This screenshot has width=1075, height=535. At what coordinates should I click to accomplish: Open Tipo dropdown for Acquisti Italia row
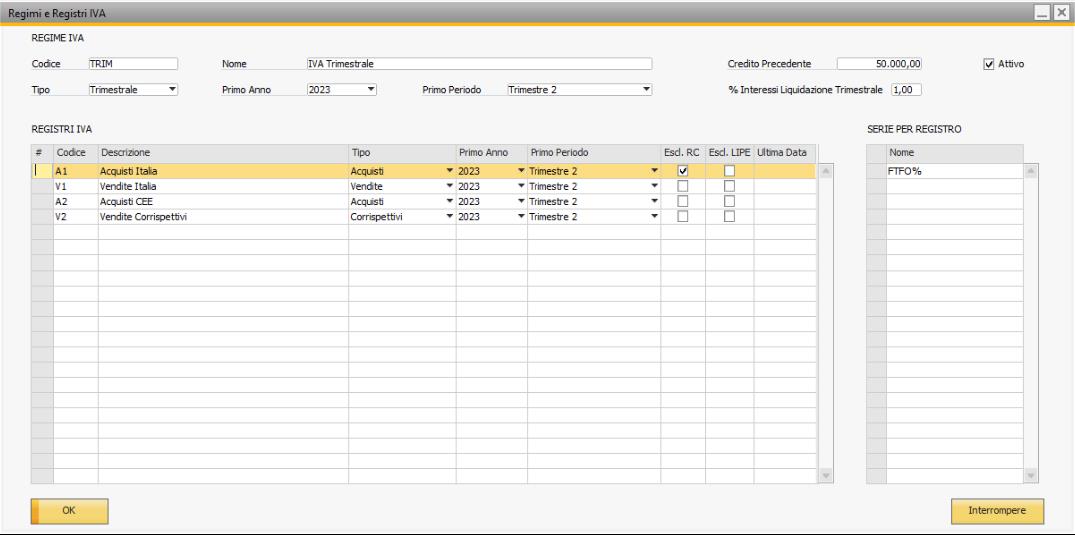click(450, 171)
